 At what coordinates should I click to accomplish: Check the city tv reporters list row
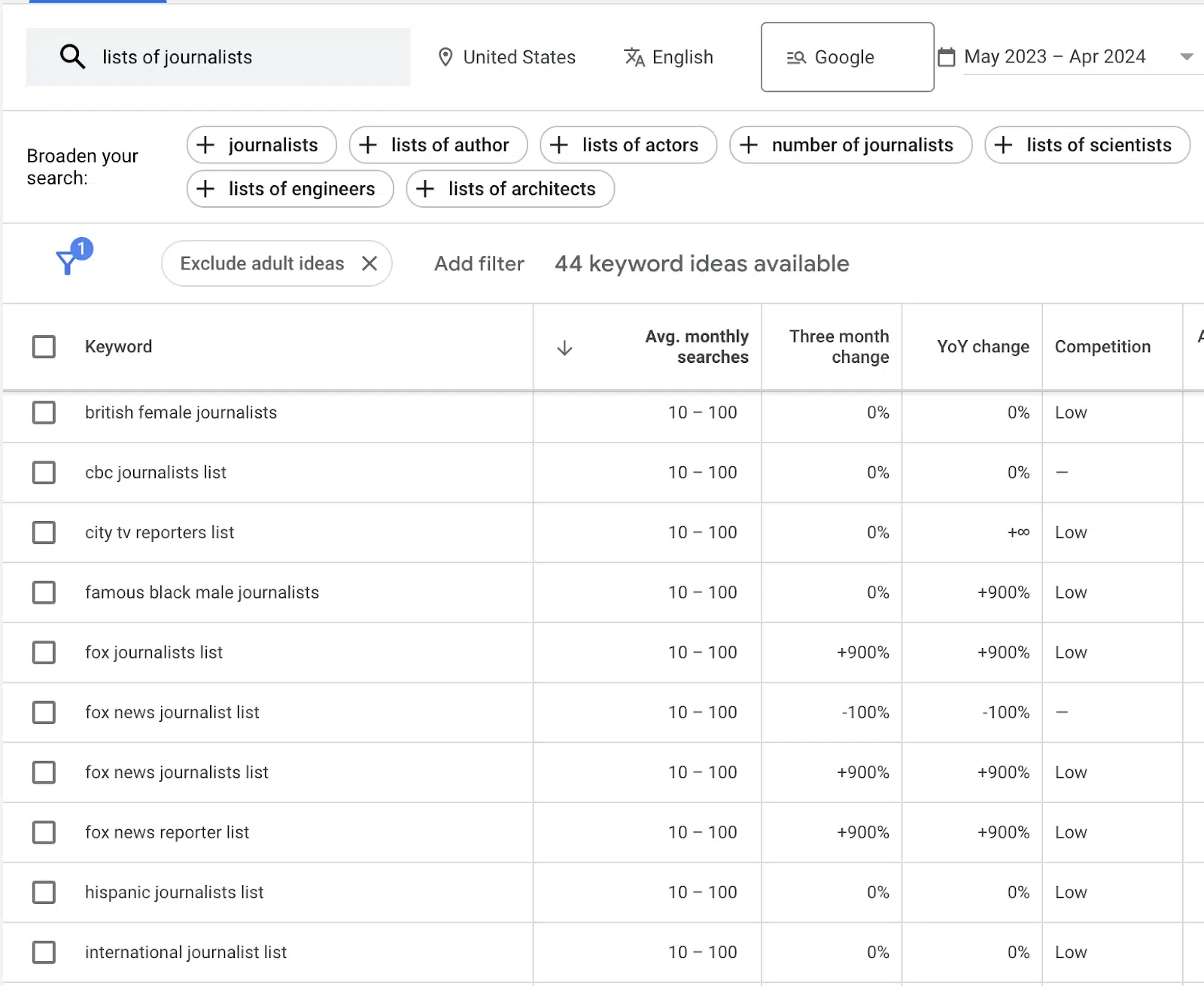44,533
